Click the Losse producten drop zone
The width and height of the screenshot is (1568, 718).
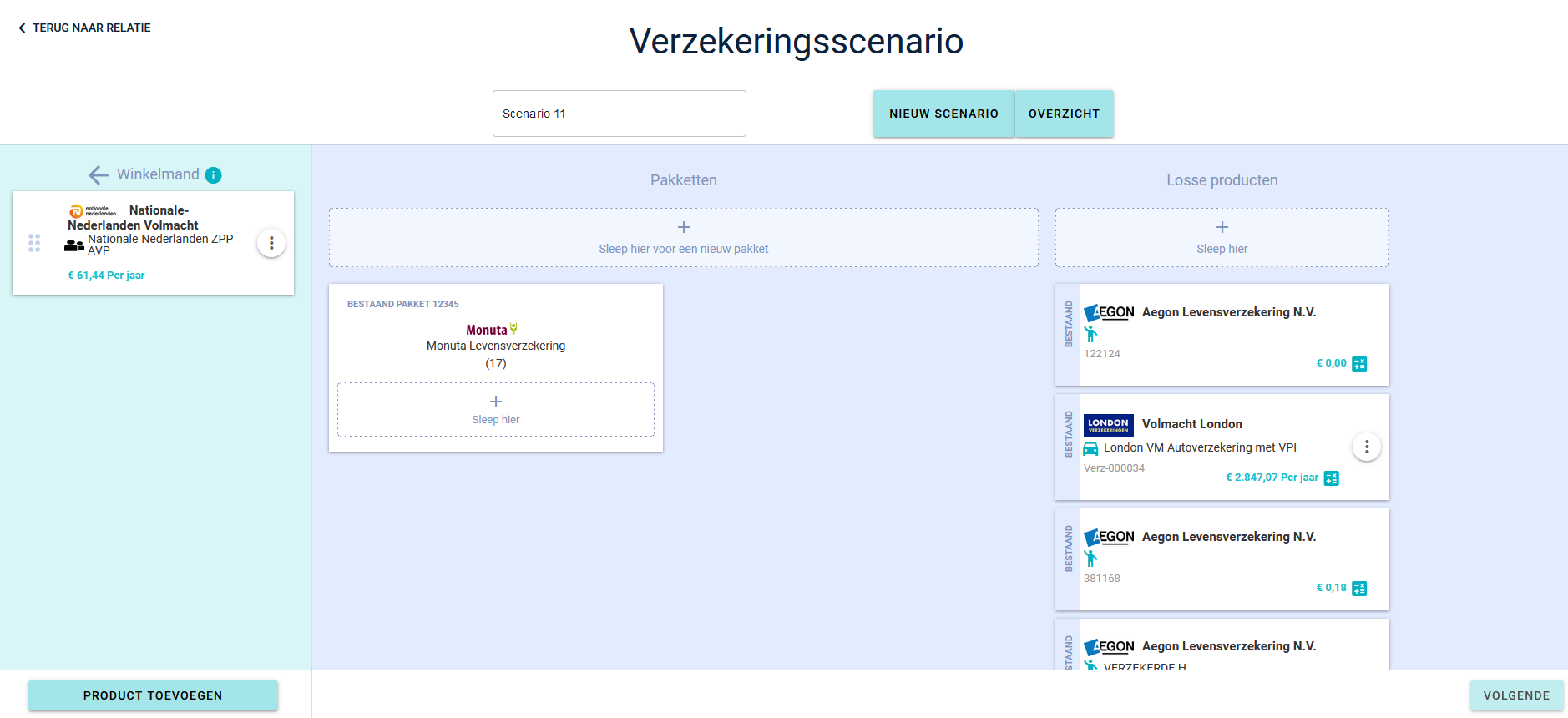click(1222, 238)
